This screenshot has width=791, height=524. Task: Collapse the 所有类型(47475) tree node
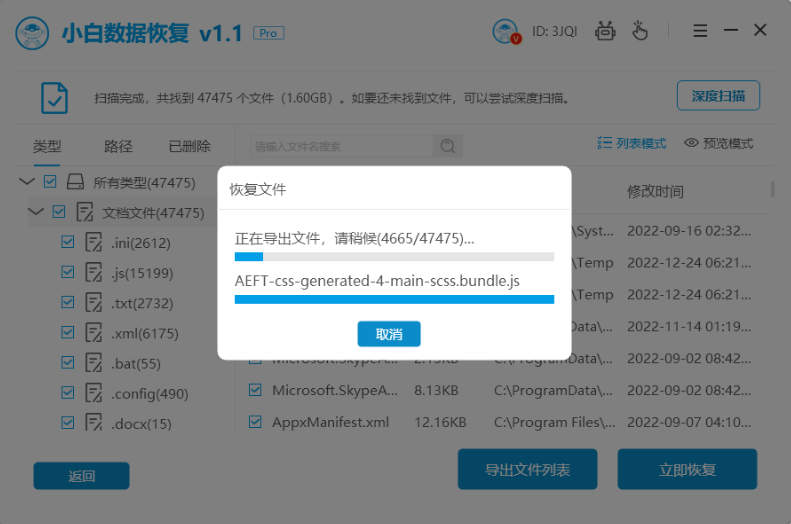[26, 182]
